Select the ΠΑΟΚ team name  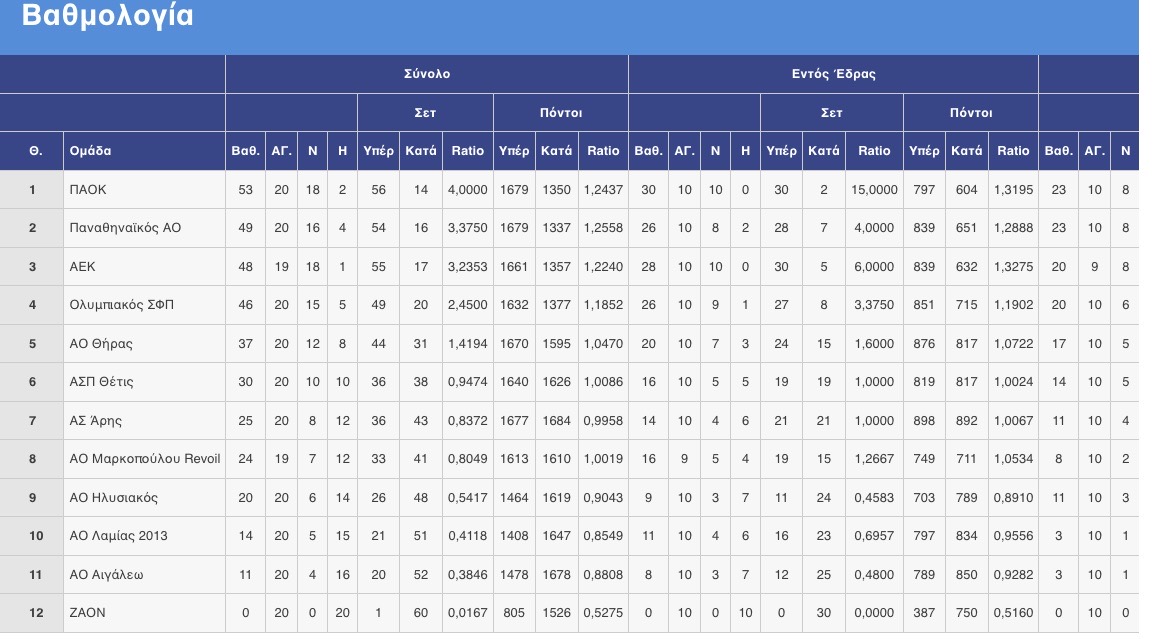tap(88, 189)
